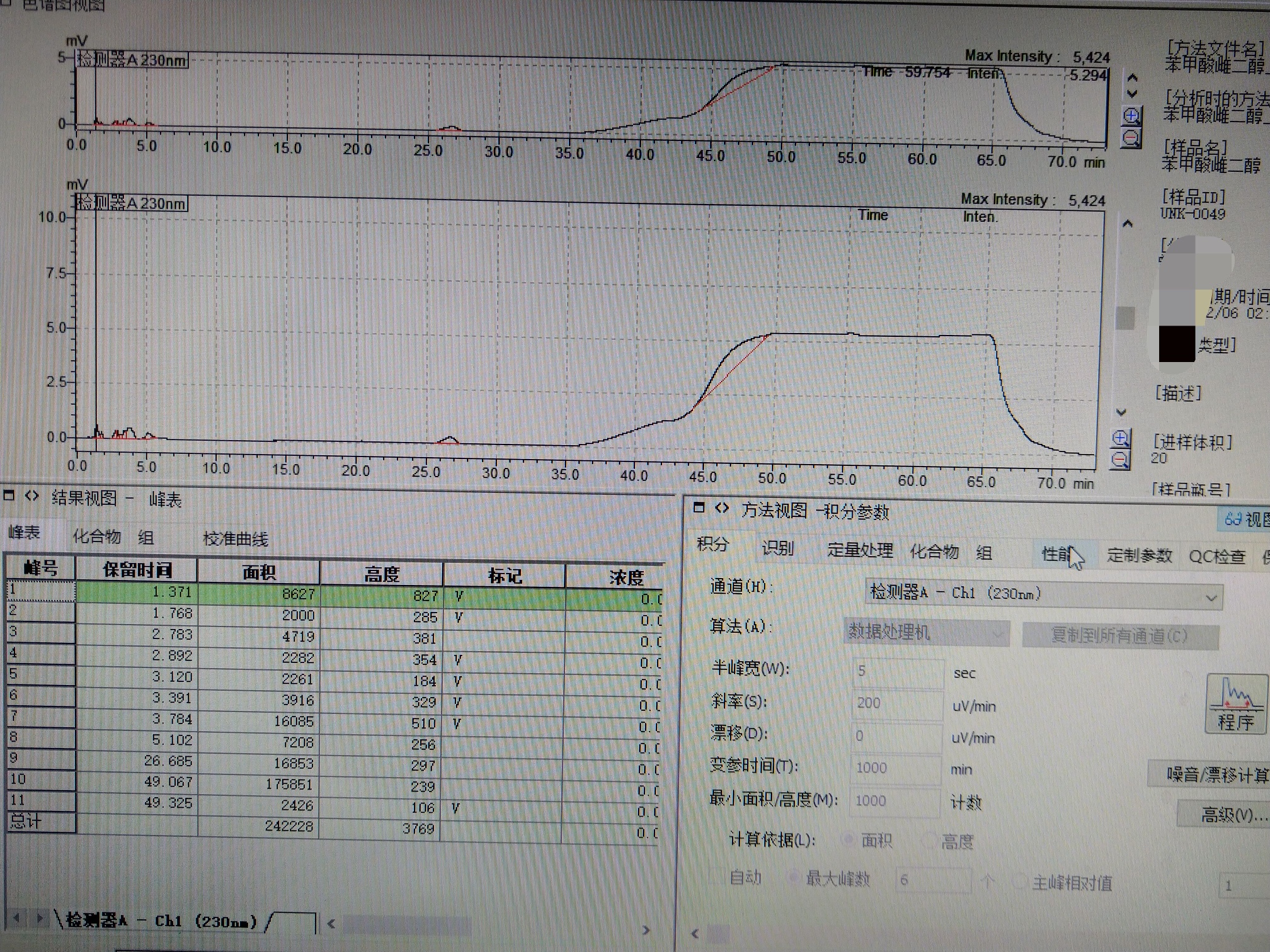Switch to the 化合物 tab in method view

tap(934, 552)
